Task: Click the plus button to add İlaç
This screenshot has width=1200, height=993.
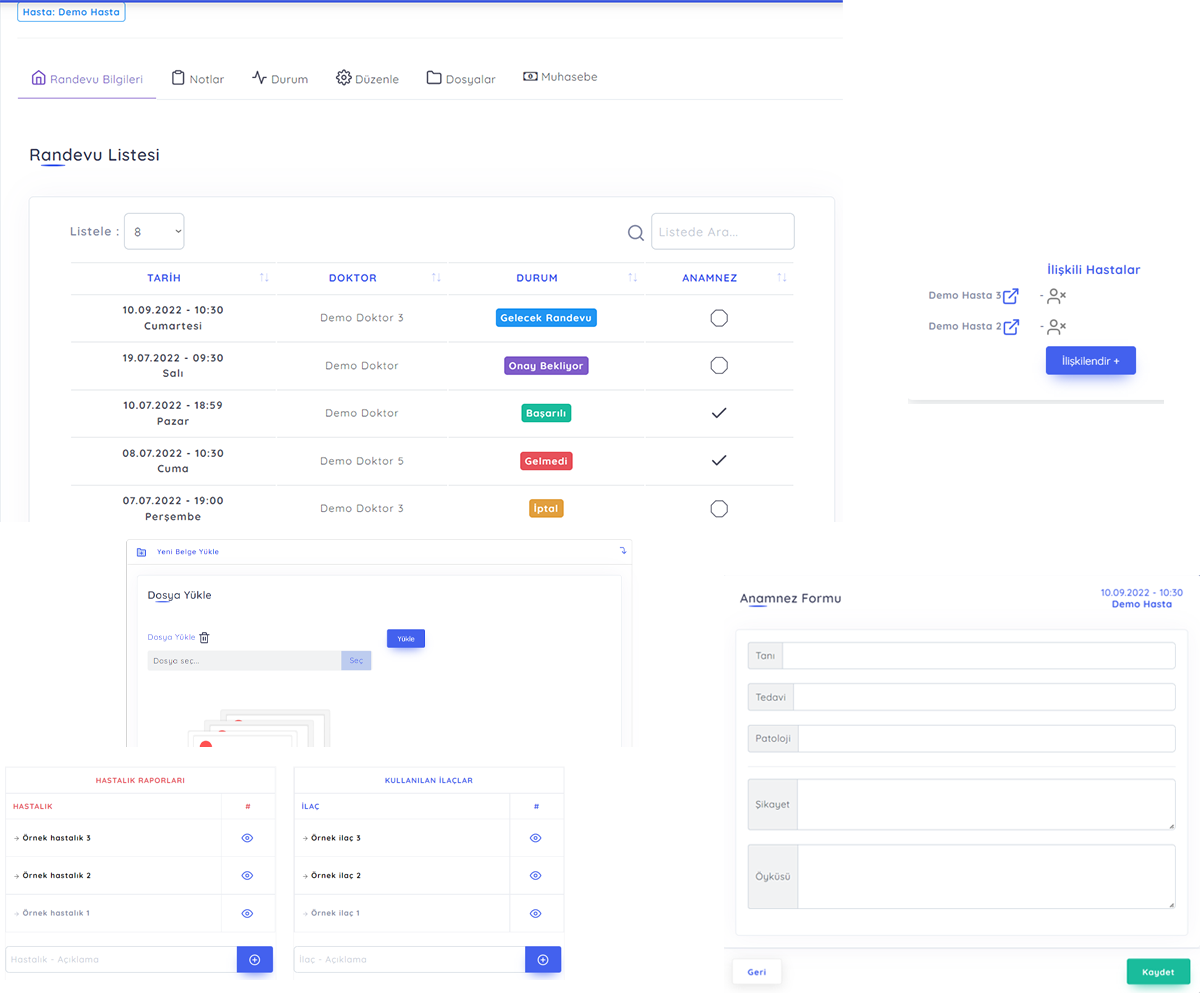Action: click(x=543, y=960)
